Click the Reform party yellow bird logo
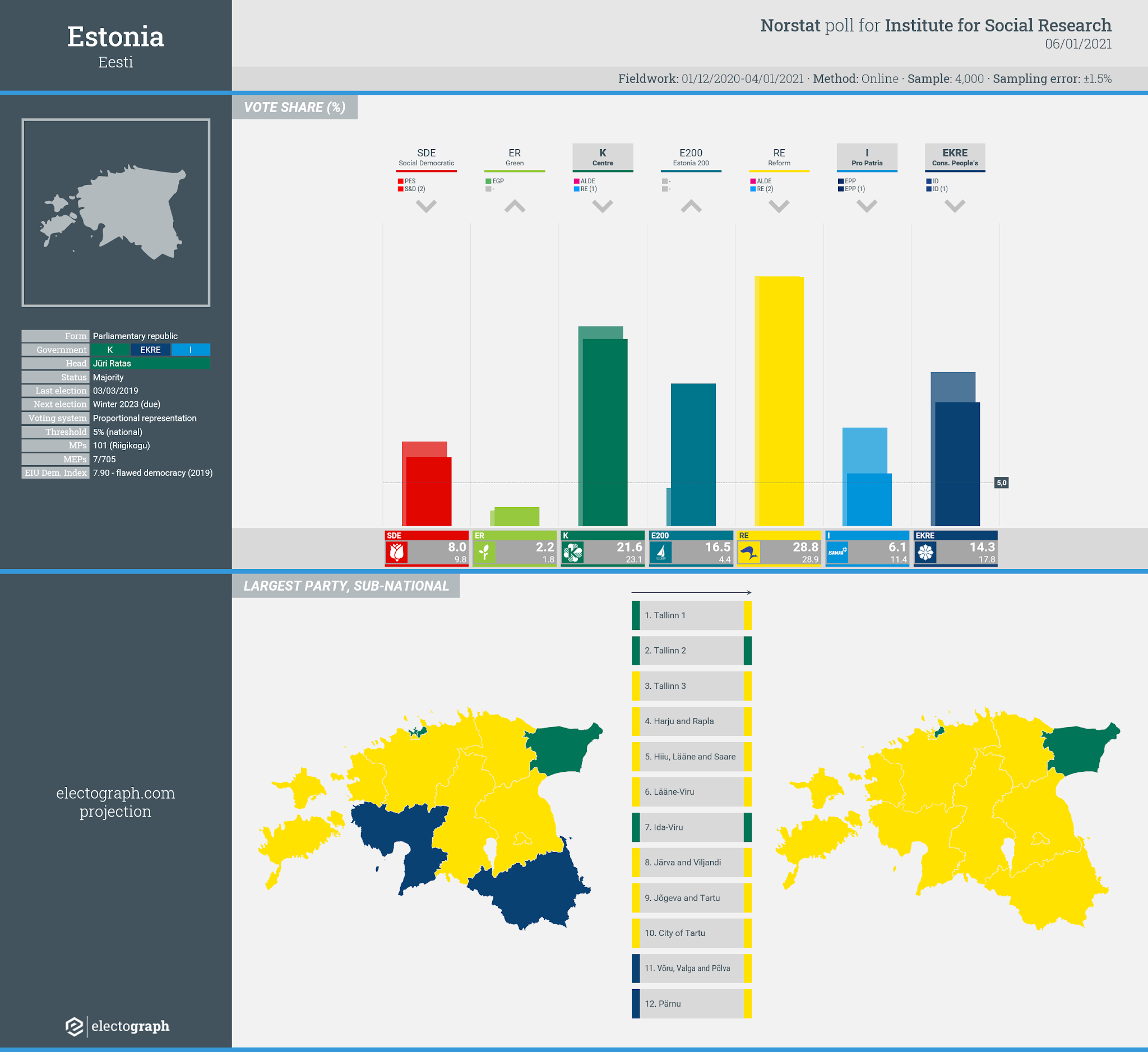 pos(749,552)
